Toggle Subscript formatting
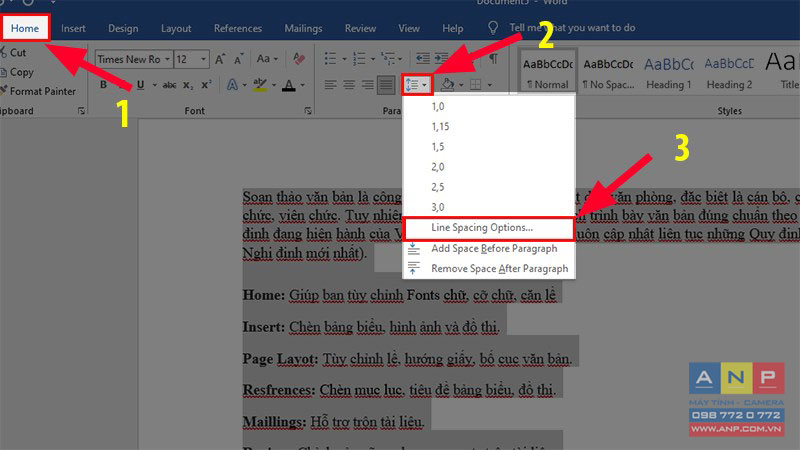 pos(188,85)
